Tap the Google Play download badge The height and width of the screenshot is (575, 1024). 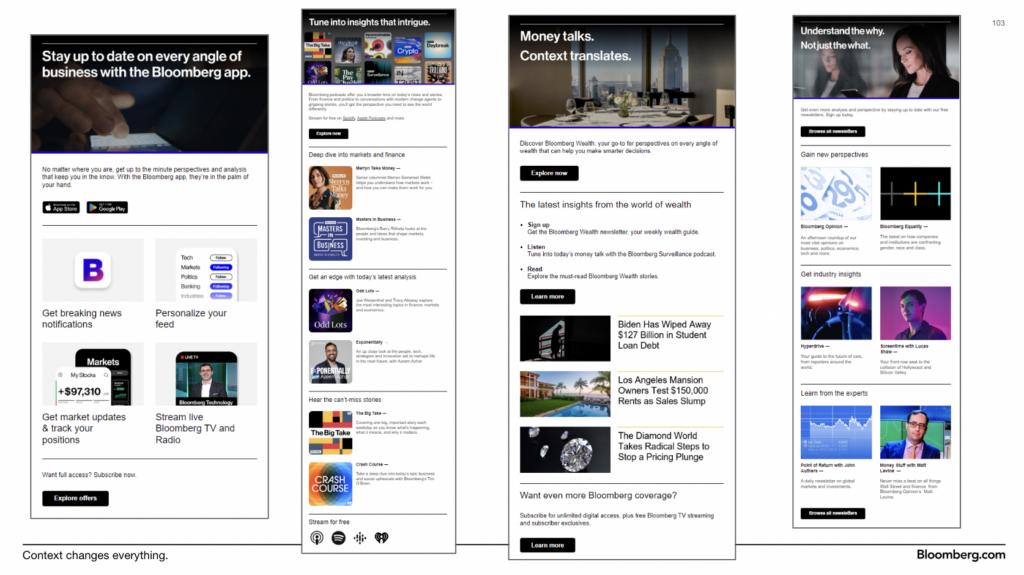107,208
